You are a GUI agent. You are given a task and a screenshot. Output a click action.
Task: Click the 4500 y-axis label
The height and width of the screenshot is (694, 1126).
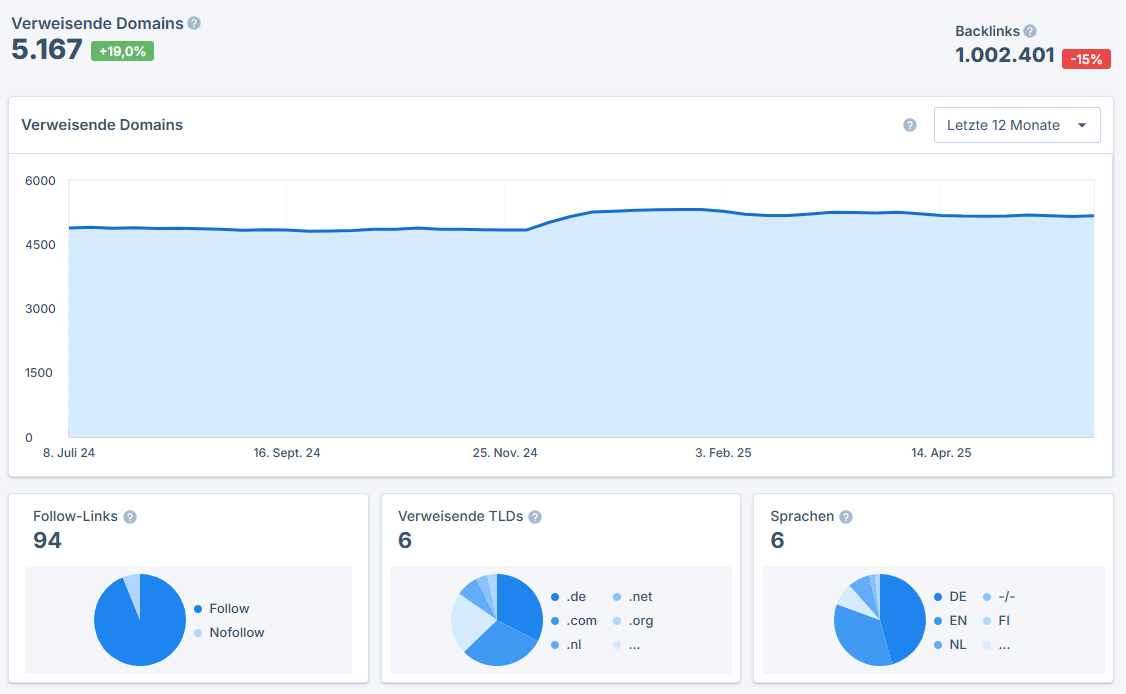[x=40, y=244]
